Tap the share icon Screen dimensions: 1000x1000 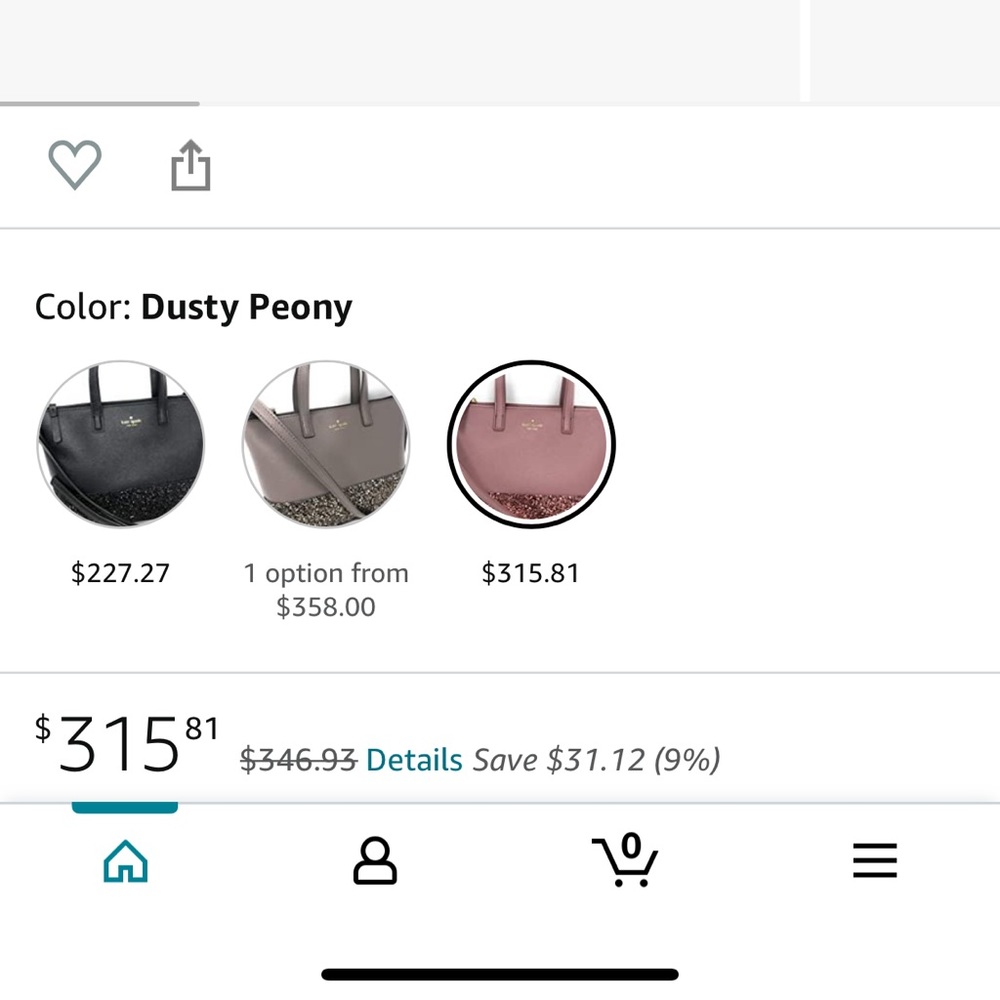(x=190, y=165)
